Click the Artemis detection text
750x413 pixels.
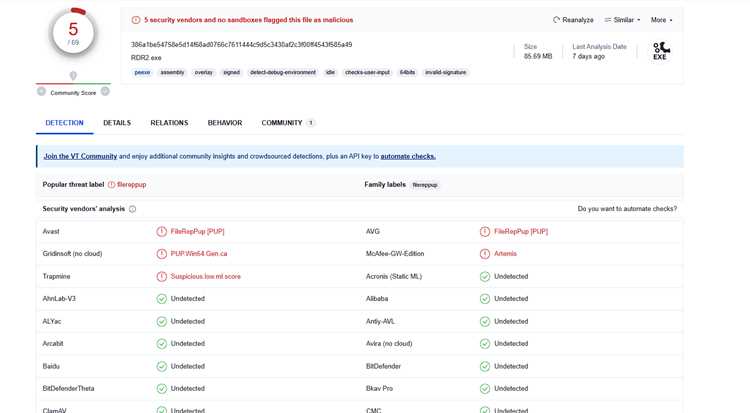(x=506, y=254)
